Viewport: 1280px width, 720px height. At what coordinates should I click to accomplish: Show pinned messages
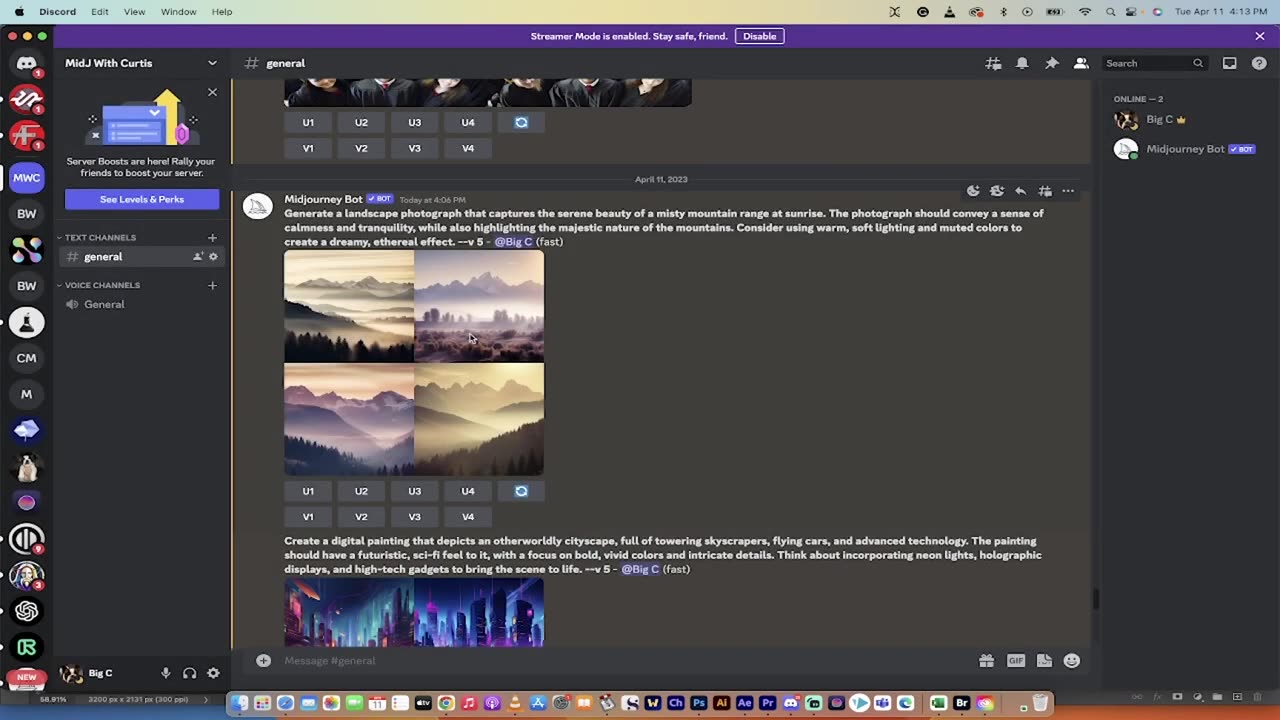pyautogui.click(x=1052, y=63)
